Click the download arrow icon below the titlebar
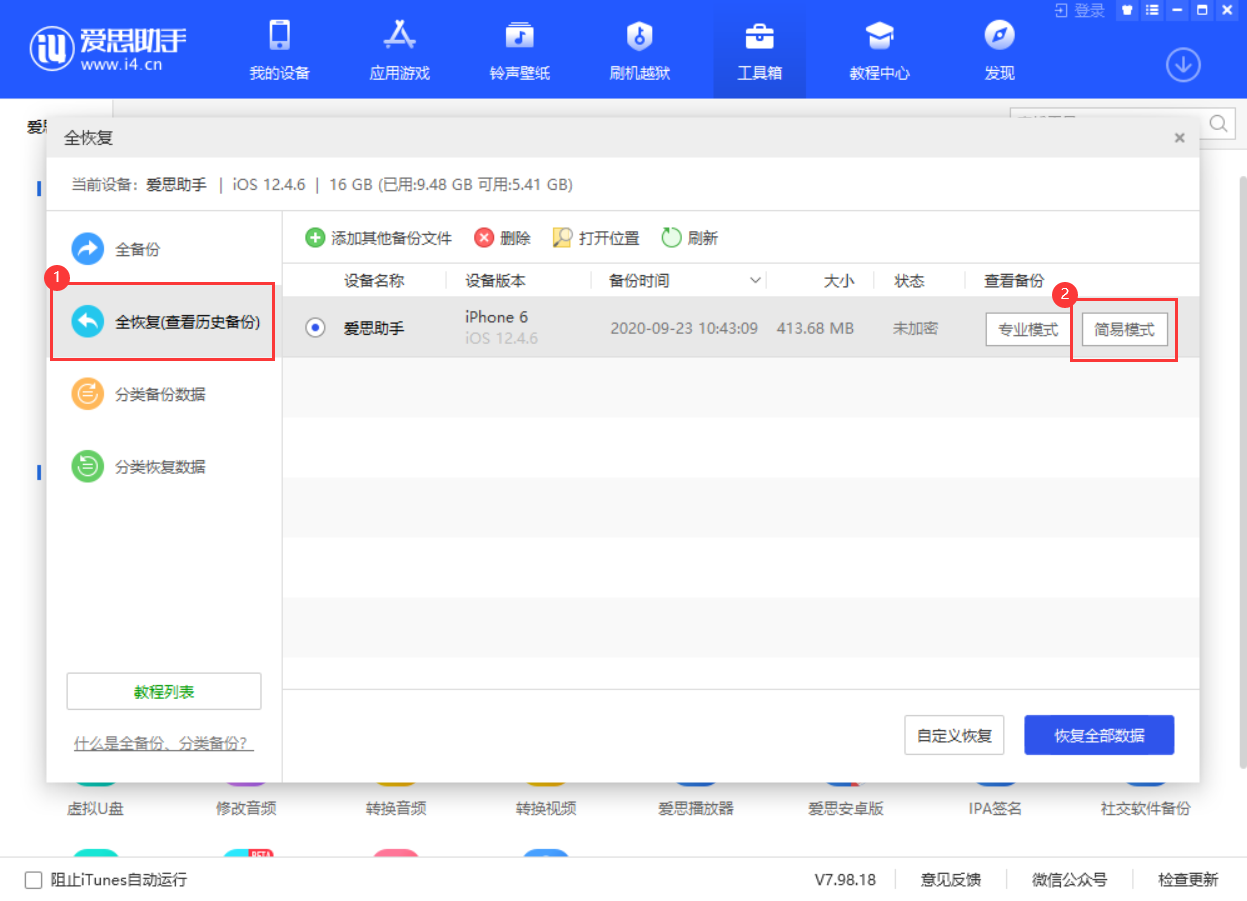1247x901 pixels. (1183, 64)
